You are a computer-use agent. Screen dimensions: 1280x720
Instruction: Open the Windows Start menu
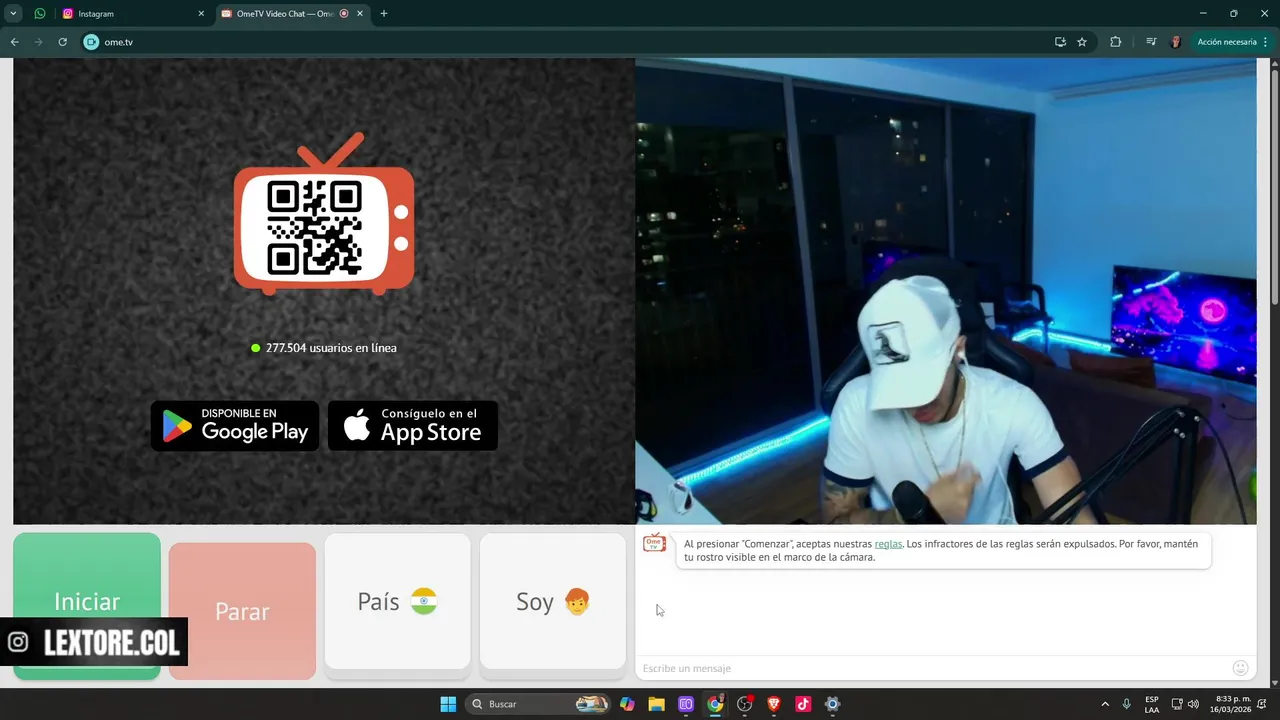448,704
